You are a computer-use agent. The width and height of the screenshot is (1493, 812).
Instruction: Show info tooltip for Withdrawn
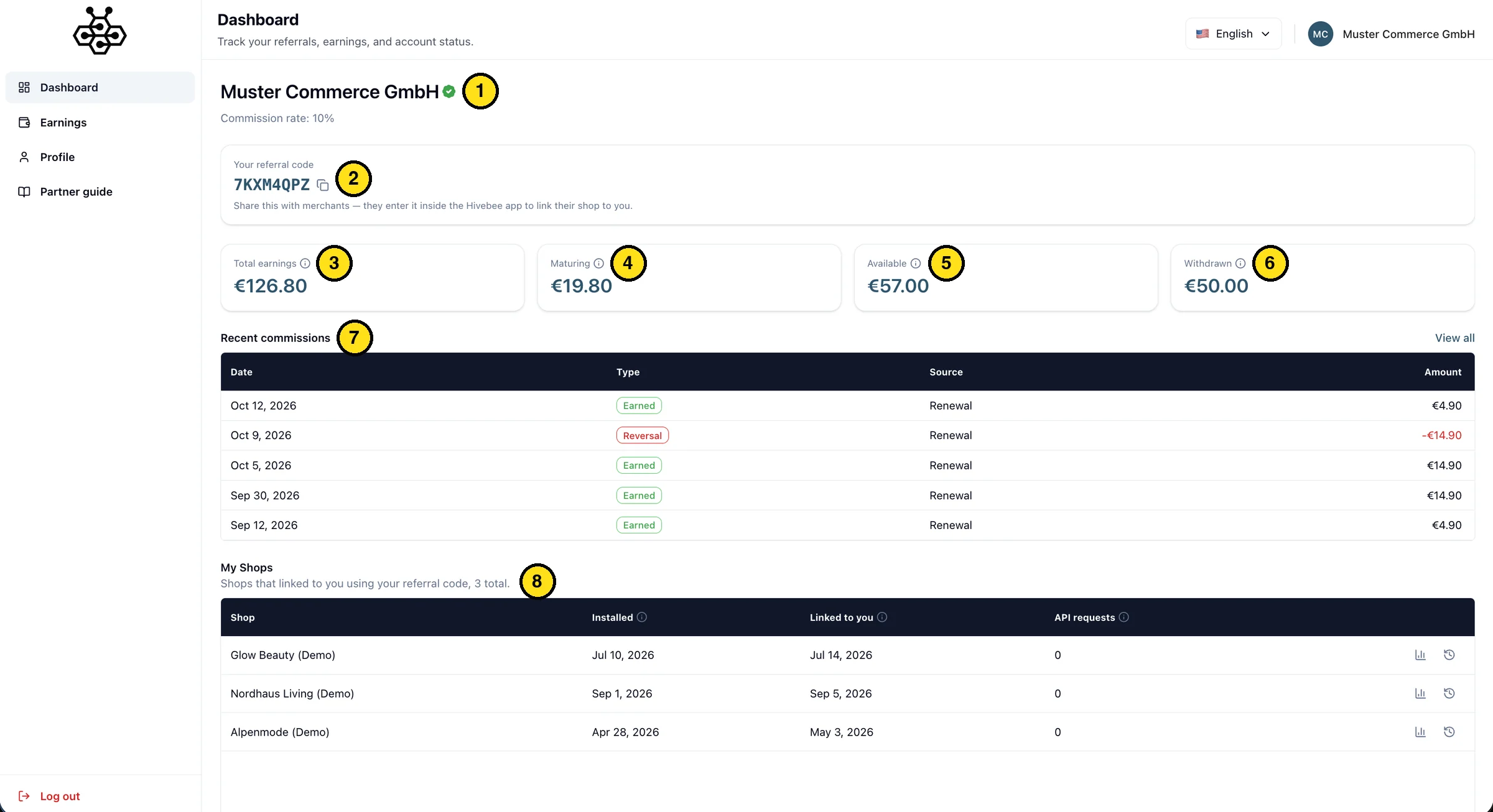[1240, 263]
